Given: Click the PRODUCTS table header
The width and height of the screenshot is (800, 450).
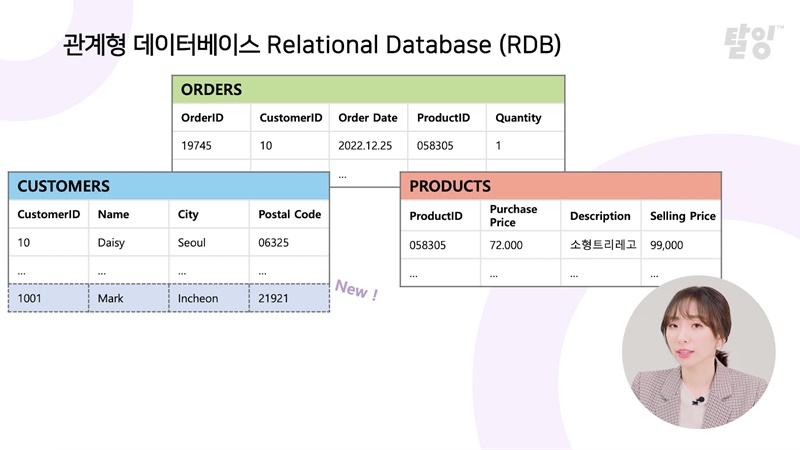Looking at the screenshot, I should 561,186.
